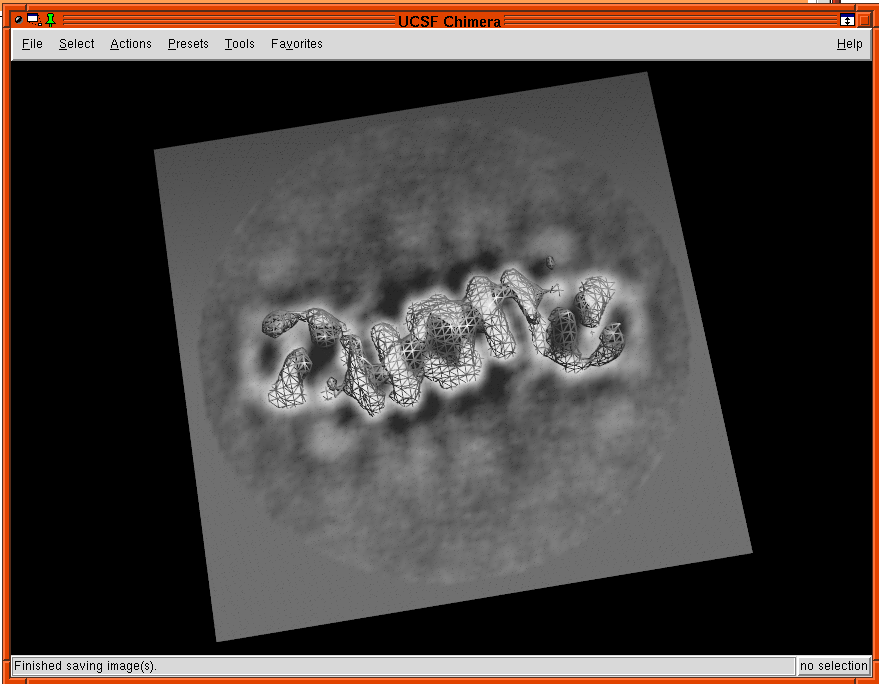This screenshot has height=684, width=879.
Task: Click the green pushpin icon in title bar
Action: (x=50, y=20)
